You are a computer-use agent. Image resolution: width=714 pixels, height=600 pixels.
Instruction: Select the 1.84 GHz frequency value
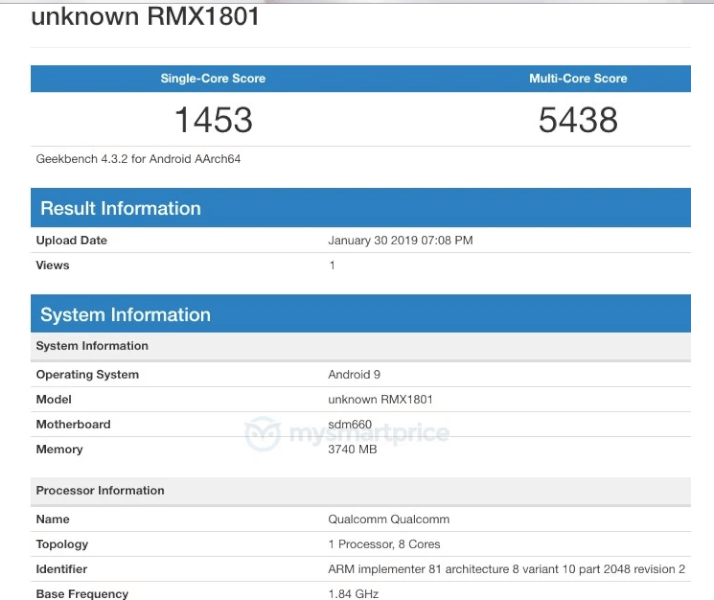353,594
